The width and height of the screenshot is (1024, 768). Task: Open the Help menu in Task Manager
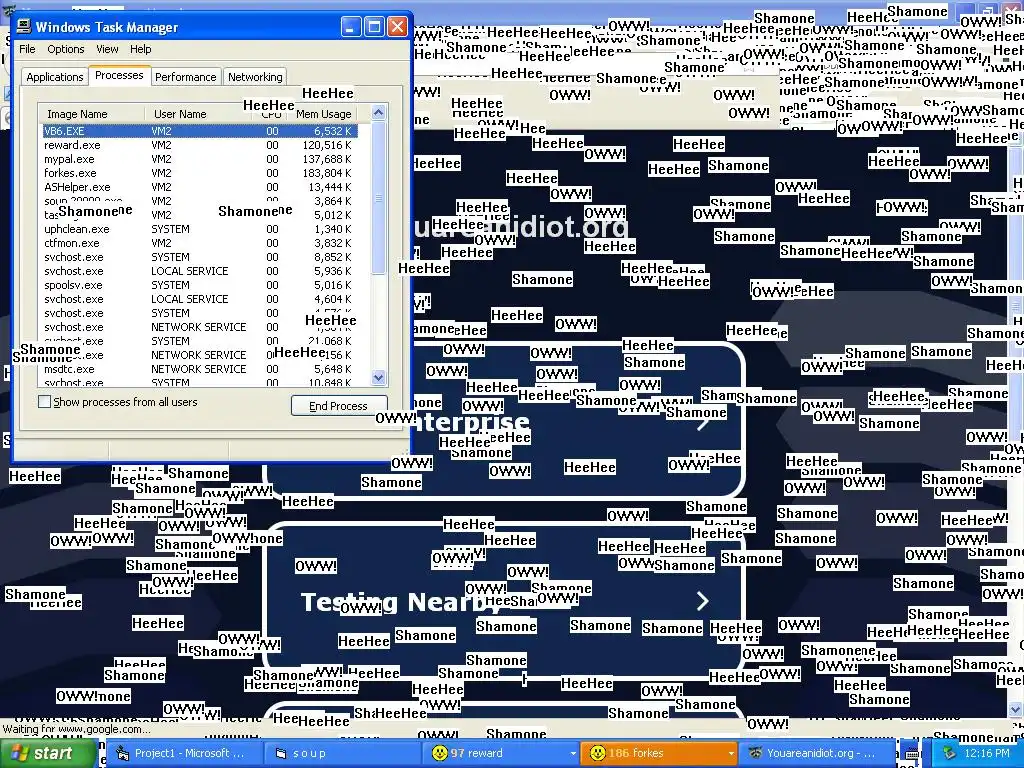(x=140, y=49)
